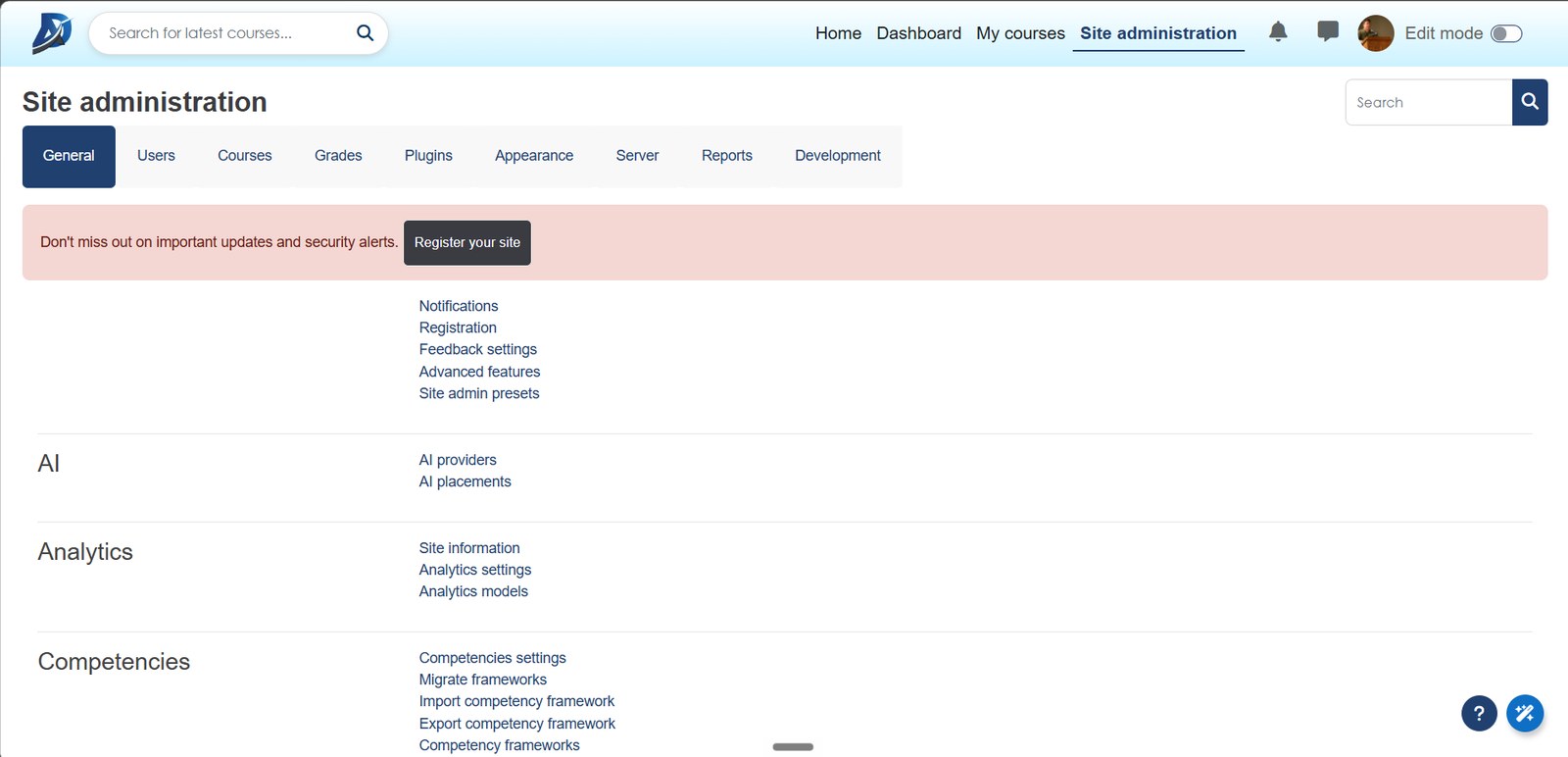Screen dimensions: 1568x757
Task: Open the user profile avatar menu
Action: click(x=1376, y=33)
